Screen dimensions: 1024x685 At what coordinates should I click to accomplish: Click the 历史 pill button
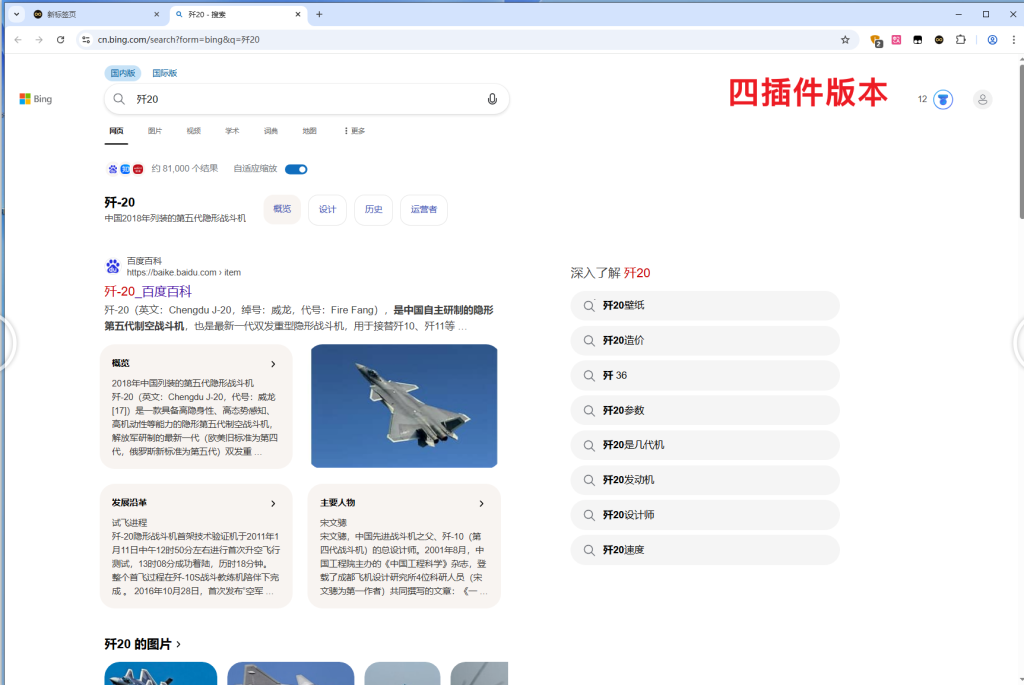coord(374,209)
